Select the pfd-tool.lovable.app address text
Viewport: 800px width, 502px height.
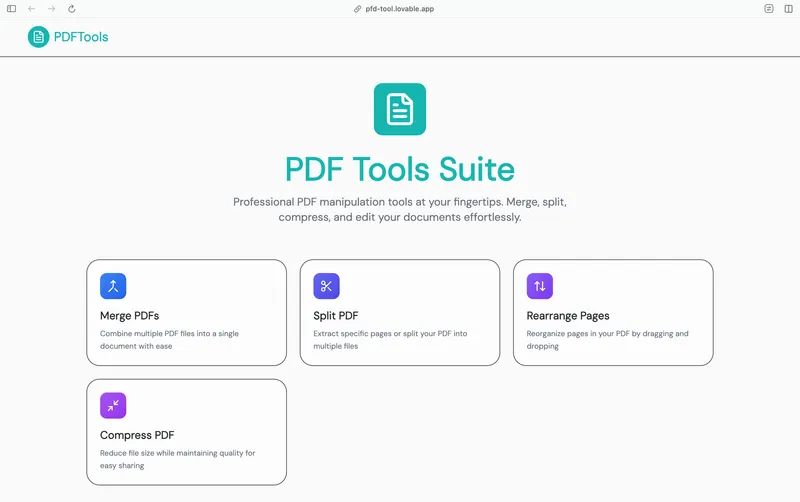(399, 9)
